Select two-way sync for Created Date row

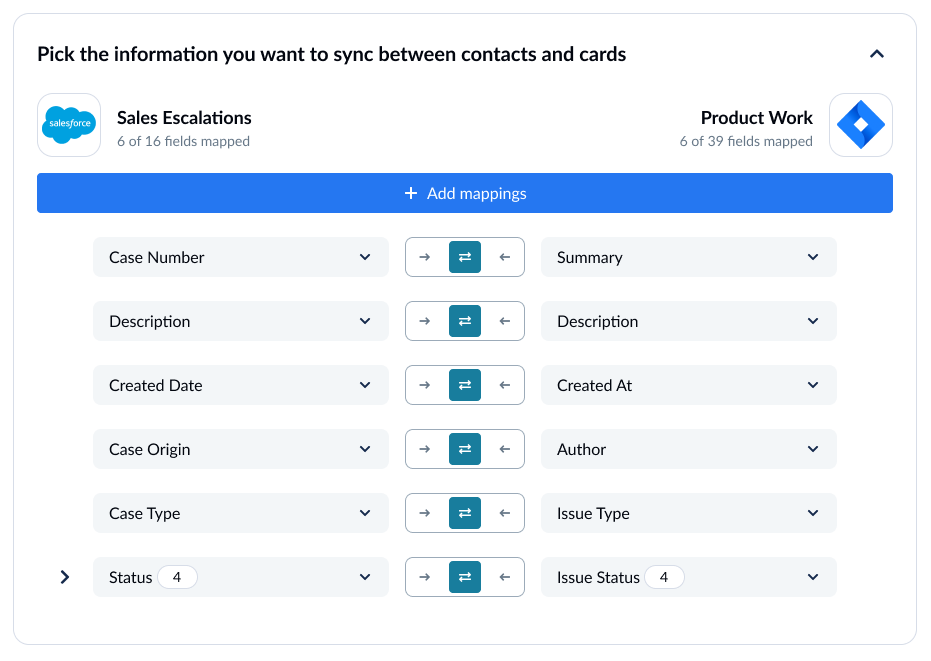tap(465, 385)
